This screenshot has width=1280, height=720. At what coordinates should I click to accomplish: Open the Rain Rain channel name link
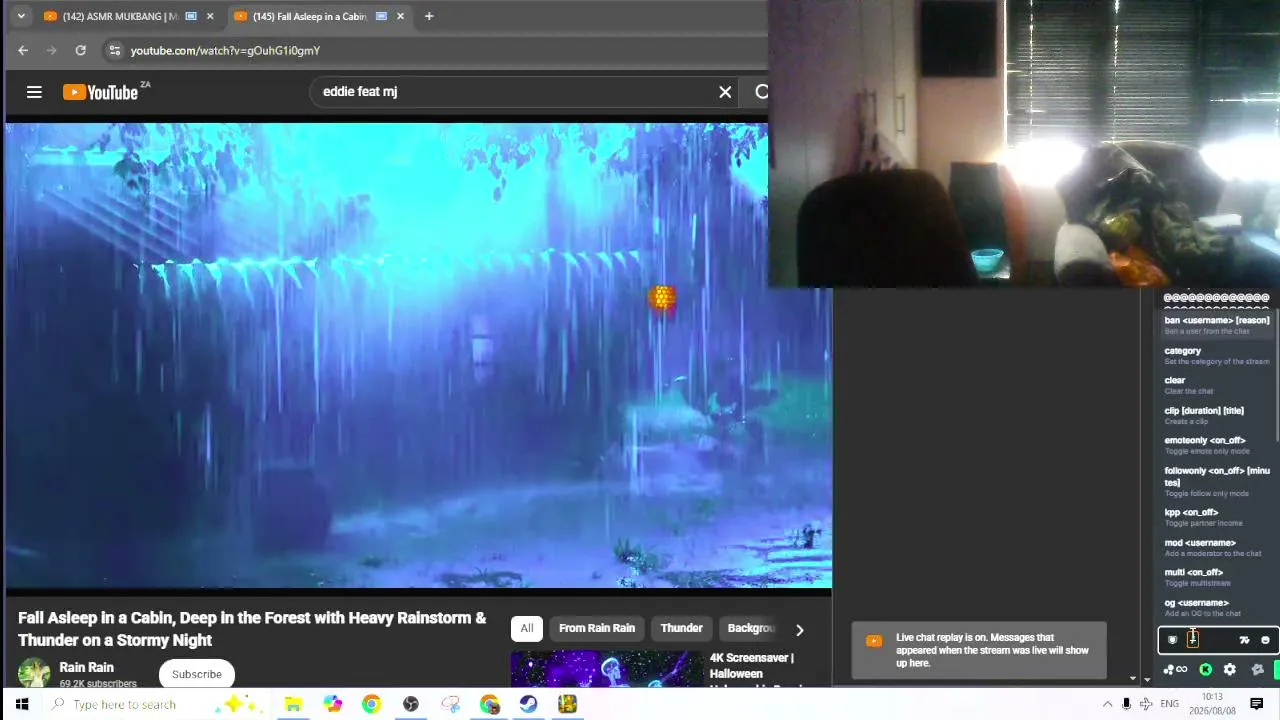click(x=86, y=667)
